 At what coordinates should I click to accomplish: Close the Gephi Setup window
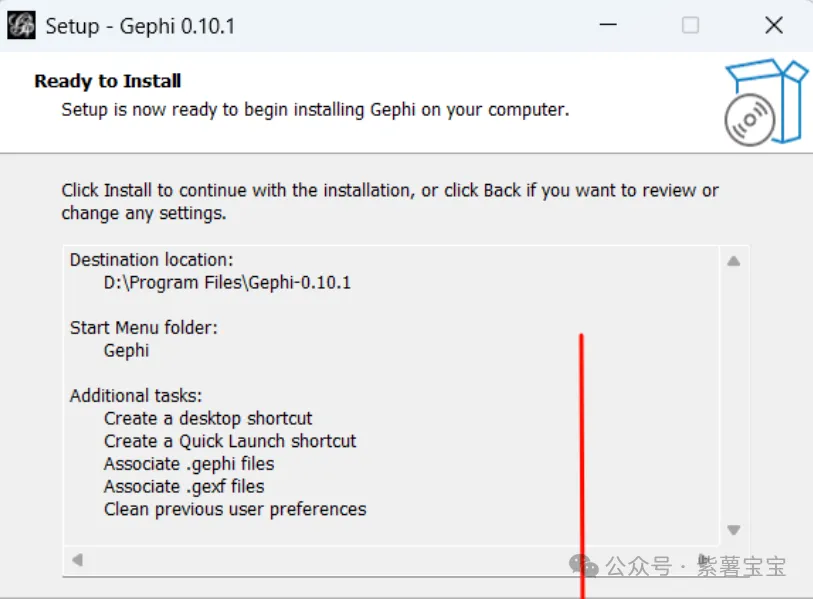pos(773,26)
